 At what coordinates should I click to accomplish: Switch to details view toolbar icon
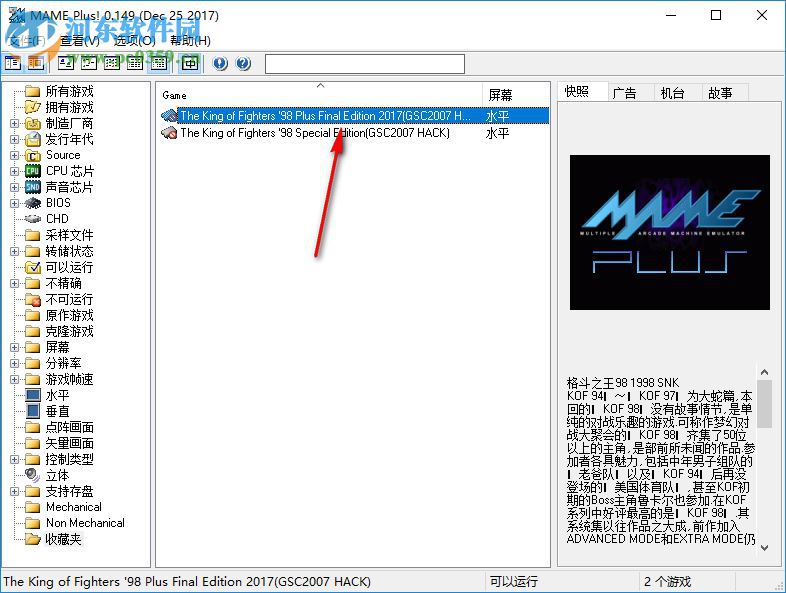(135, 63)
